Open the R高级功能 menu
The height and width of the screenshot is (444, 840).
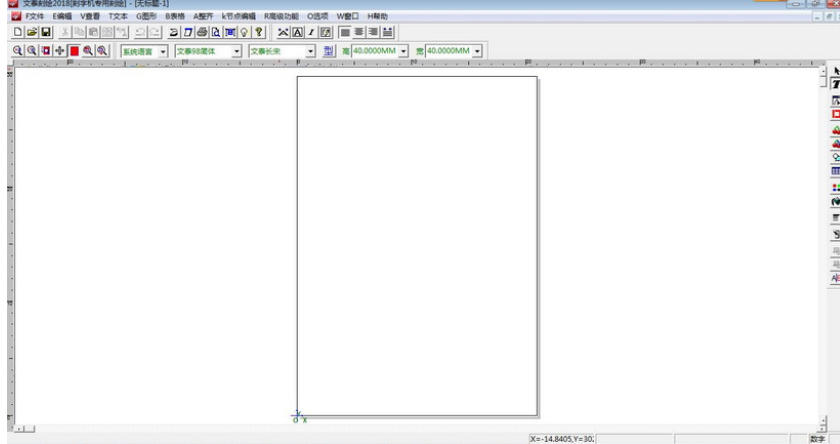tap(281, 17)
